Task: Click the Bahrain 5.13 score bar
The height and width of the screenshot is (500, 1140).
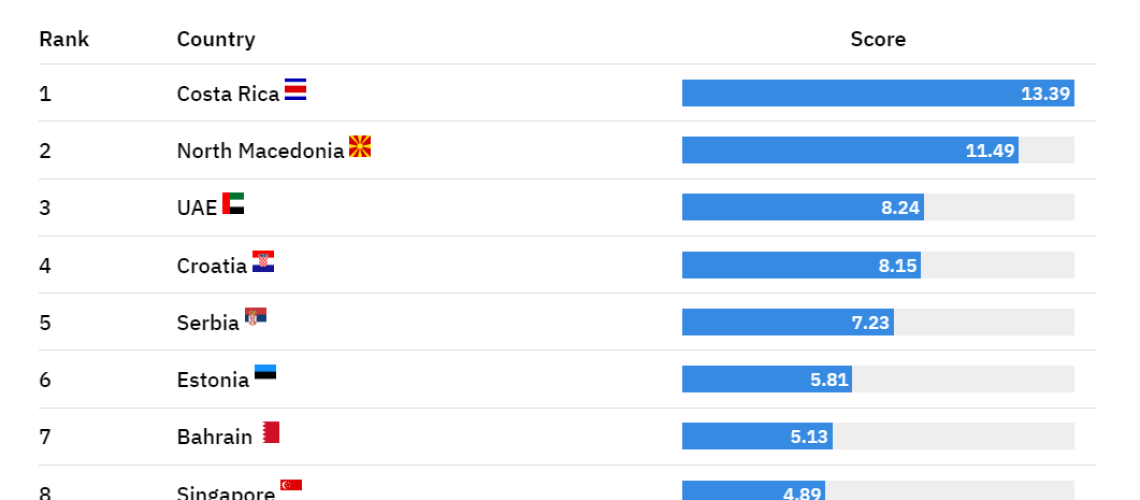Action: (757, 436)
